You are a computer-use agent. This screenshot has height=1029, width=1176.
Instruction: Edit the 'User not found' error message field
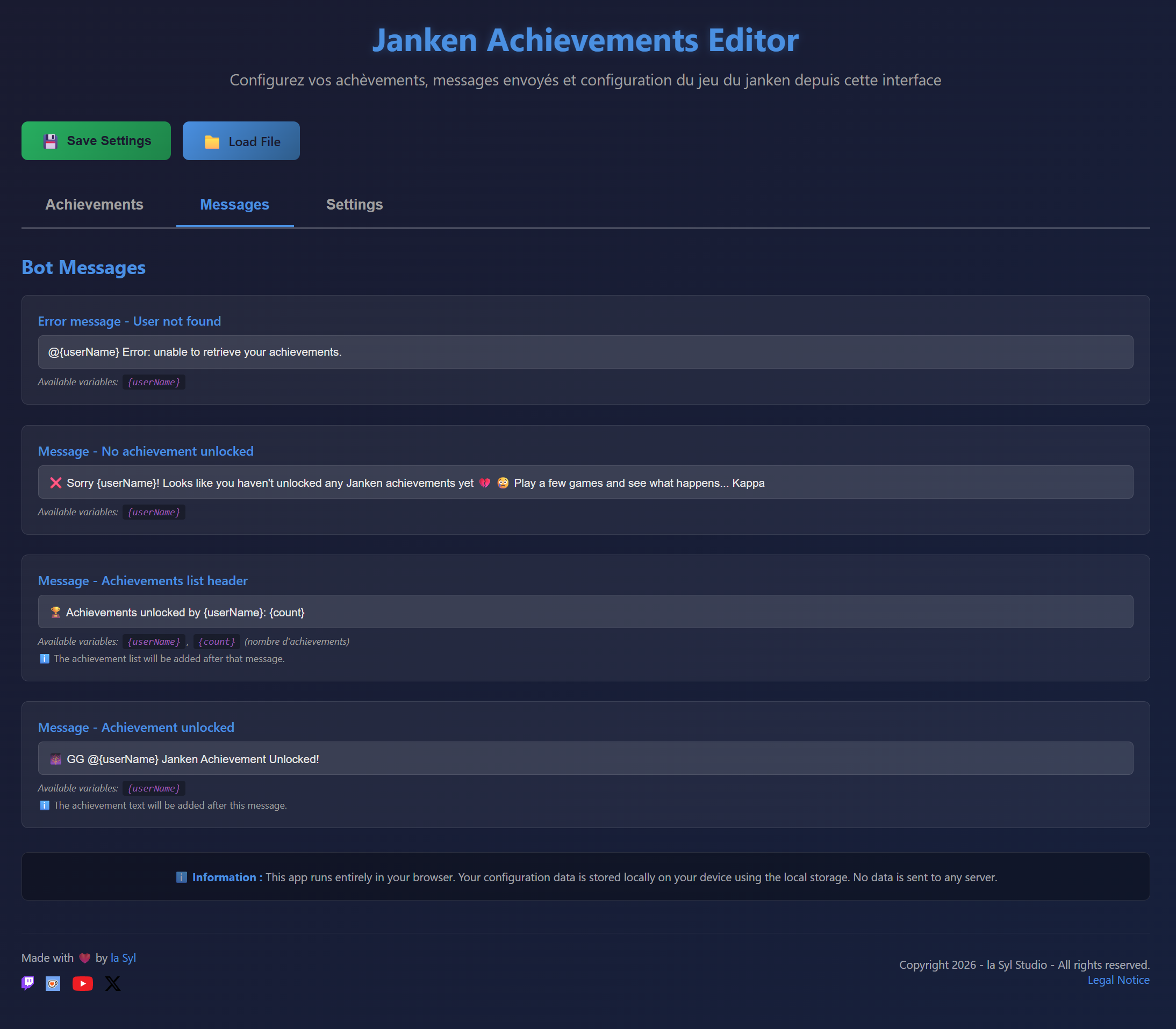tap(585, 352)
